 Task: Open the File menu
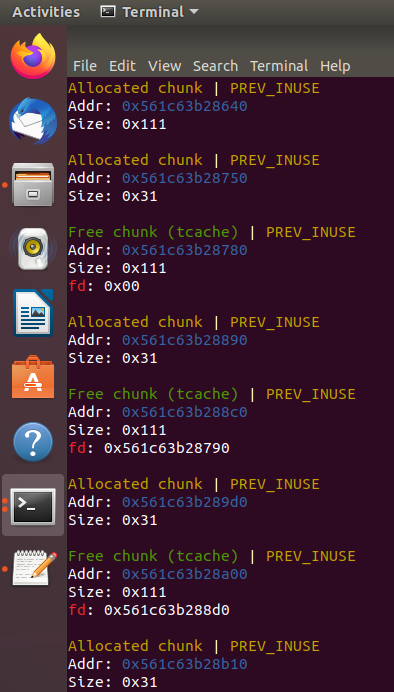(x=85, y=66)
